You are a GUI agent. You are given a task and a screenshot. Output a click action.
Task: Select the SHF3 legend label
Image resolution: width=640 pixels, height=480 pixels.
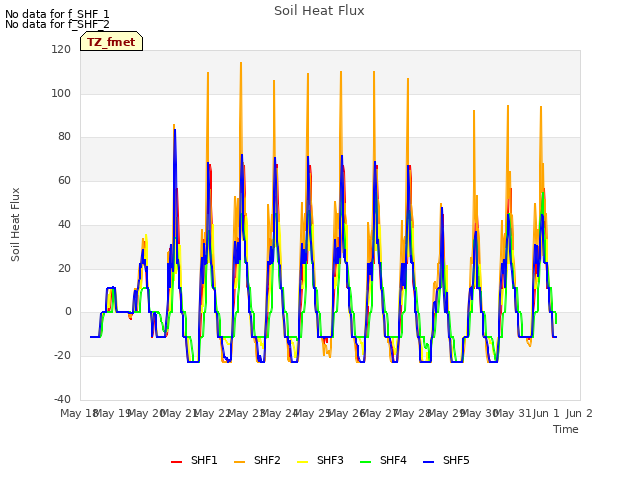point(330,460)
